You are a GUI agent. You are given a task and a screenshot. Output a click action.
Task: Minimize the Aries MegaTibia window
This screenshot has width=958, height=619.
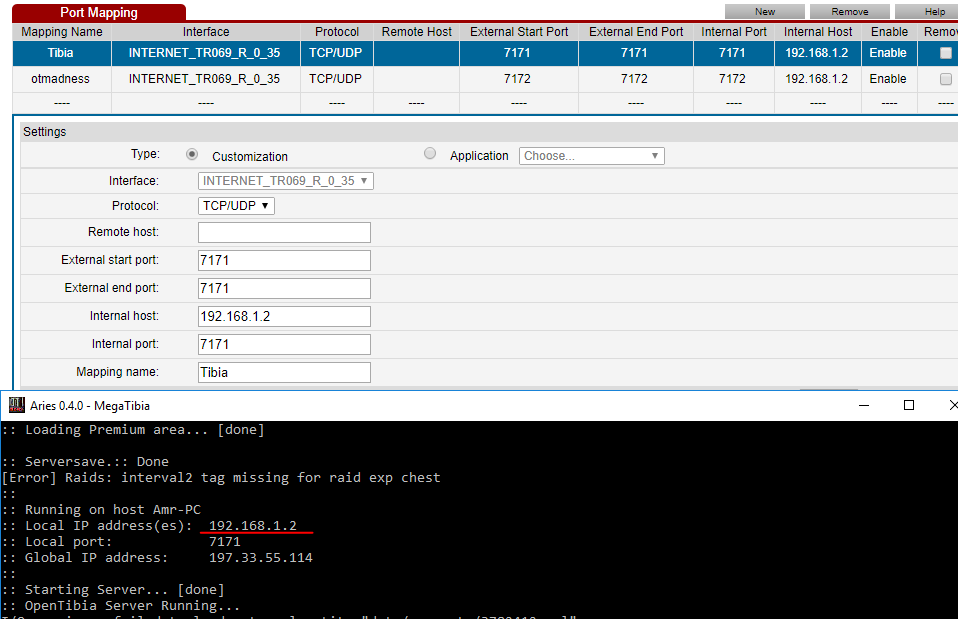(864, 405)
